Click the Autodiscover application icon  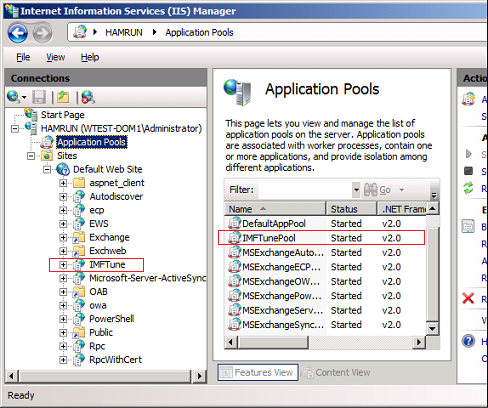click(x=79, y=196)
